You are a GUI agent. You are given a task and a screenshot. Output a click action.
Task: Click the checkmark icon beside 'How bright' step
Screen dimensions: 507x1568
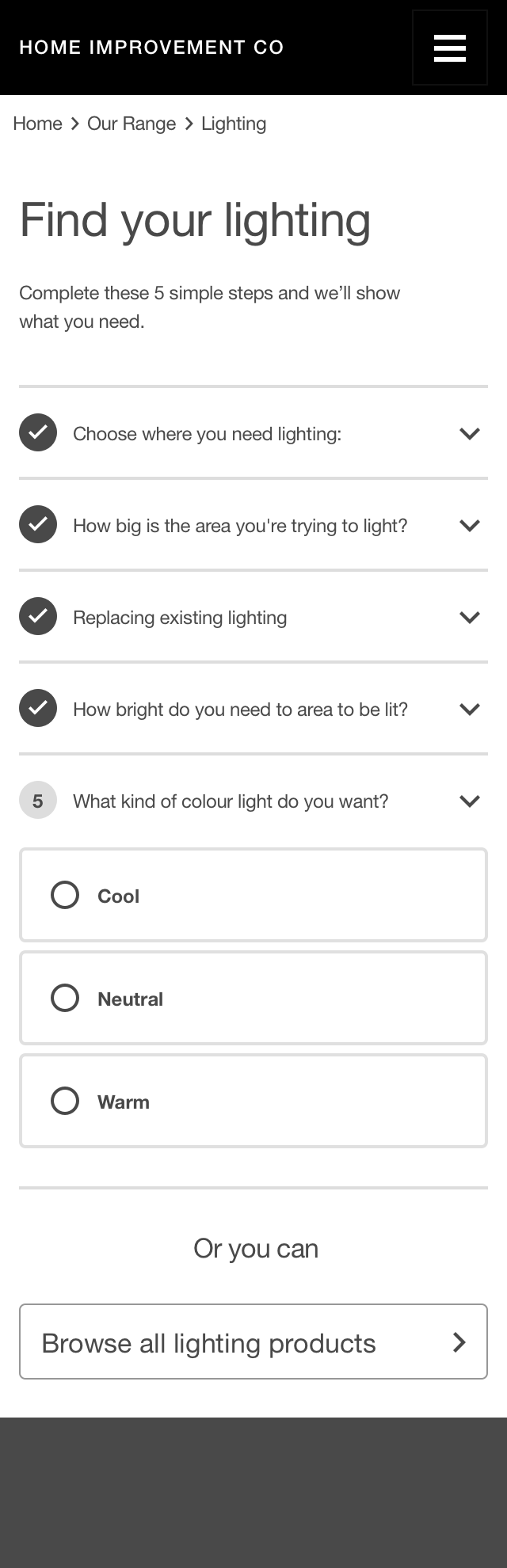pos(38,708)
